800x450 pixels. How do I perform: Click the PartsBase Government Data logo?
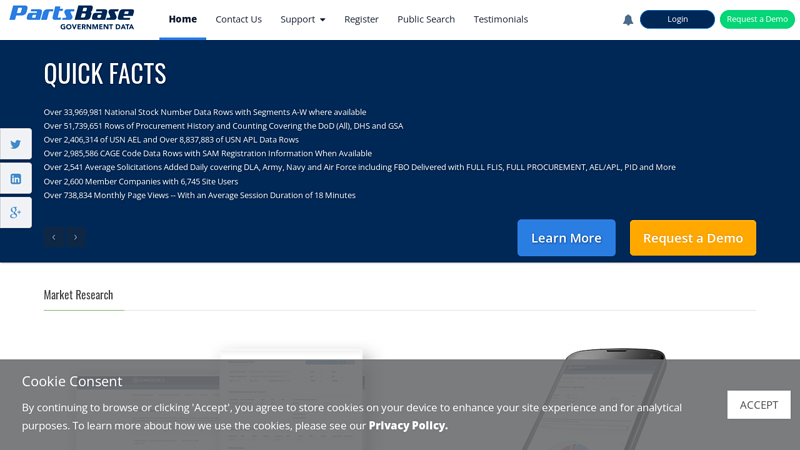click(72, 18)
